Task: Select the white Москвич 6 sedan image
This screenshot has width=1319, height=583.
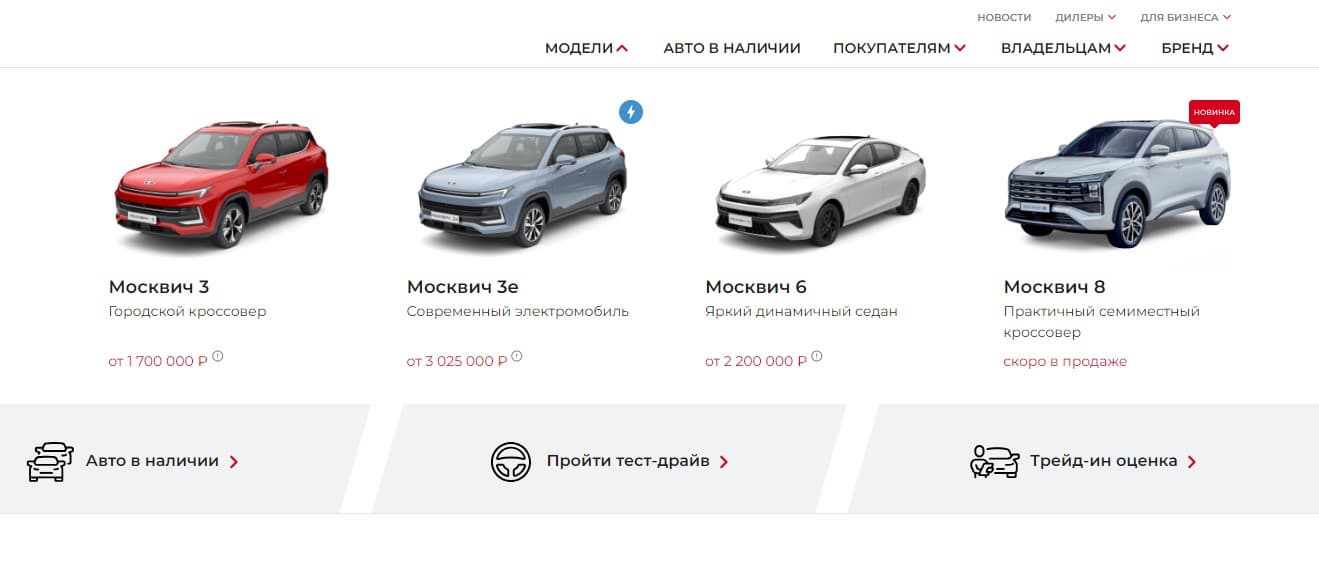Action: click(x=820, y=190)
